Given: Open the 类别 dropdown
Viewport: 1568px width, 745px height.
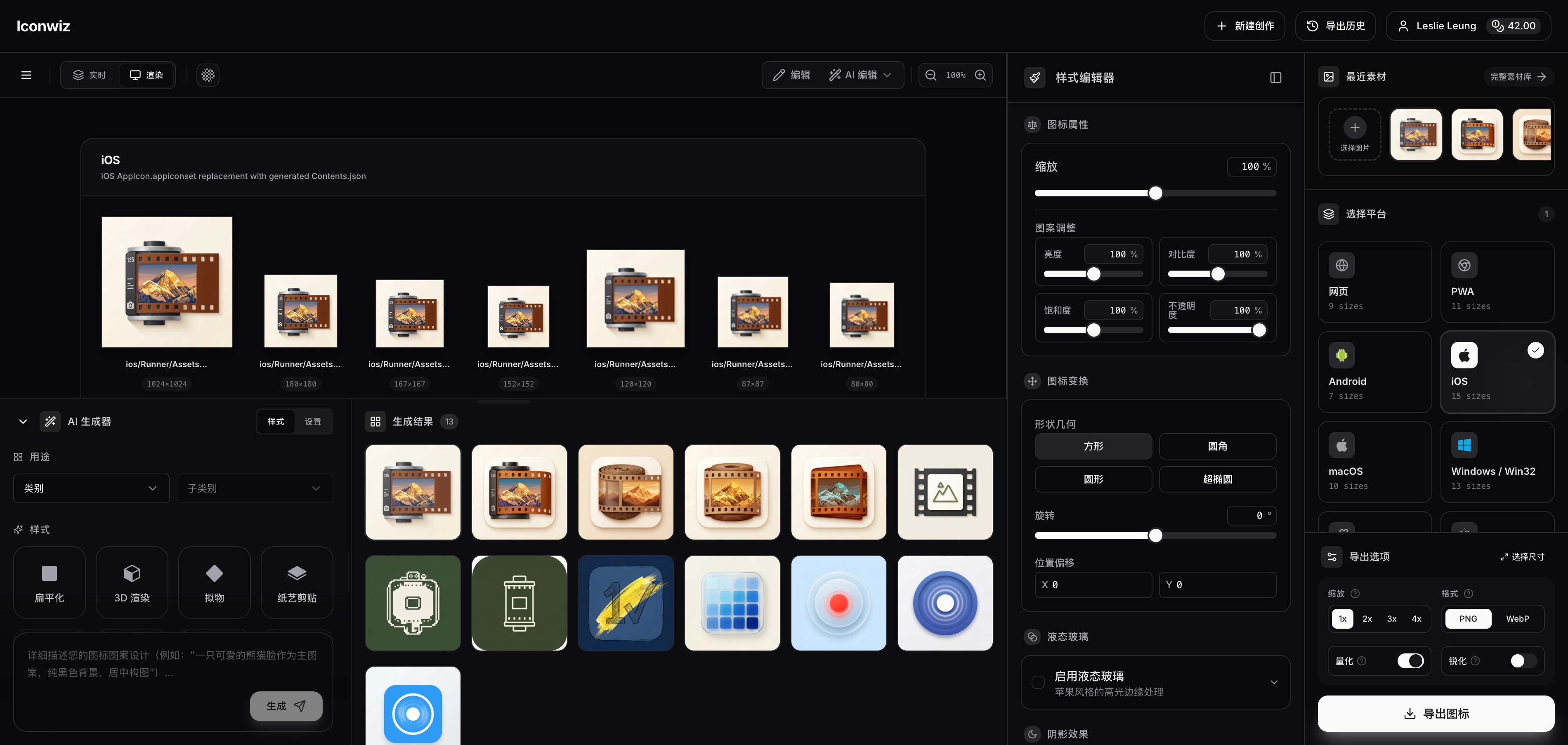Looking at the screenshot, I should coord(91,488).
